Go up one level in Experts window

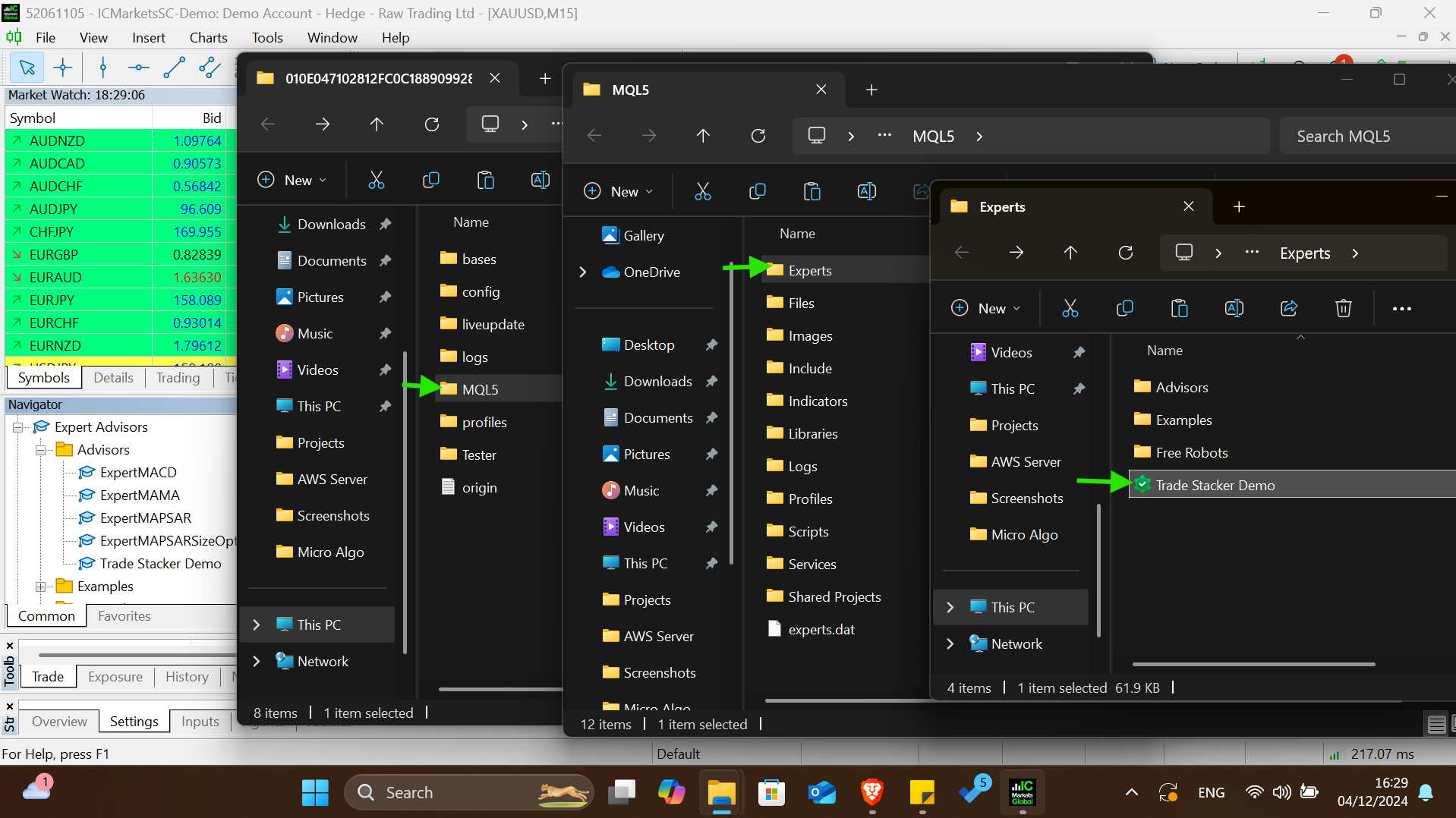pyautogui.click(x=1070, y=253)
